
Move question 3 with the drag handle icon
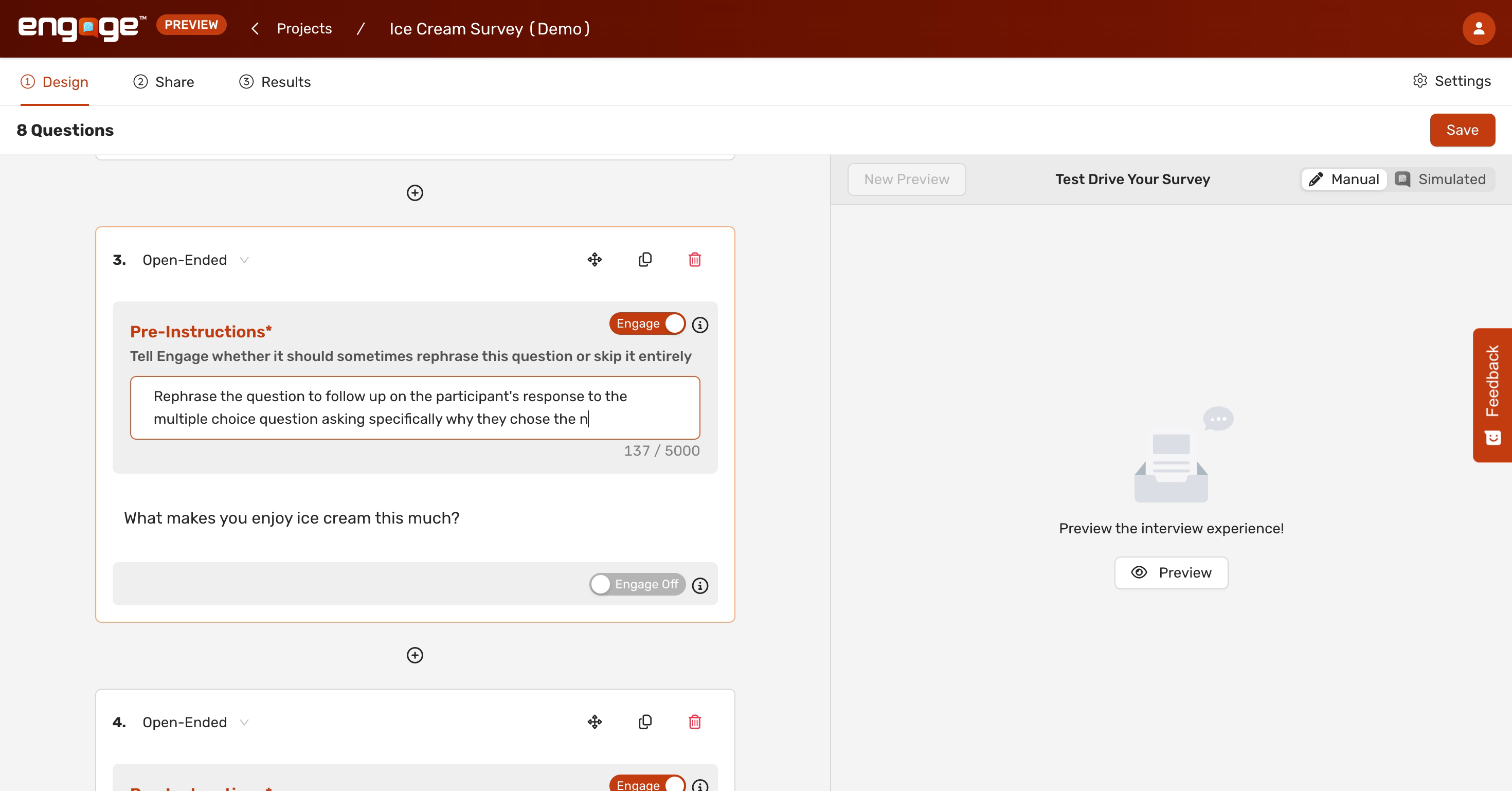pos(595,259)
